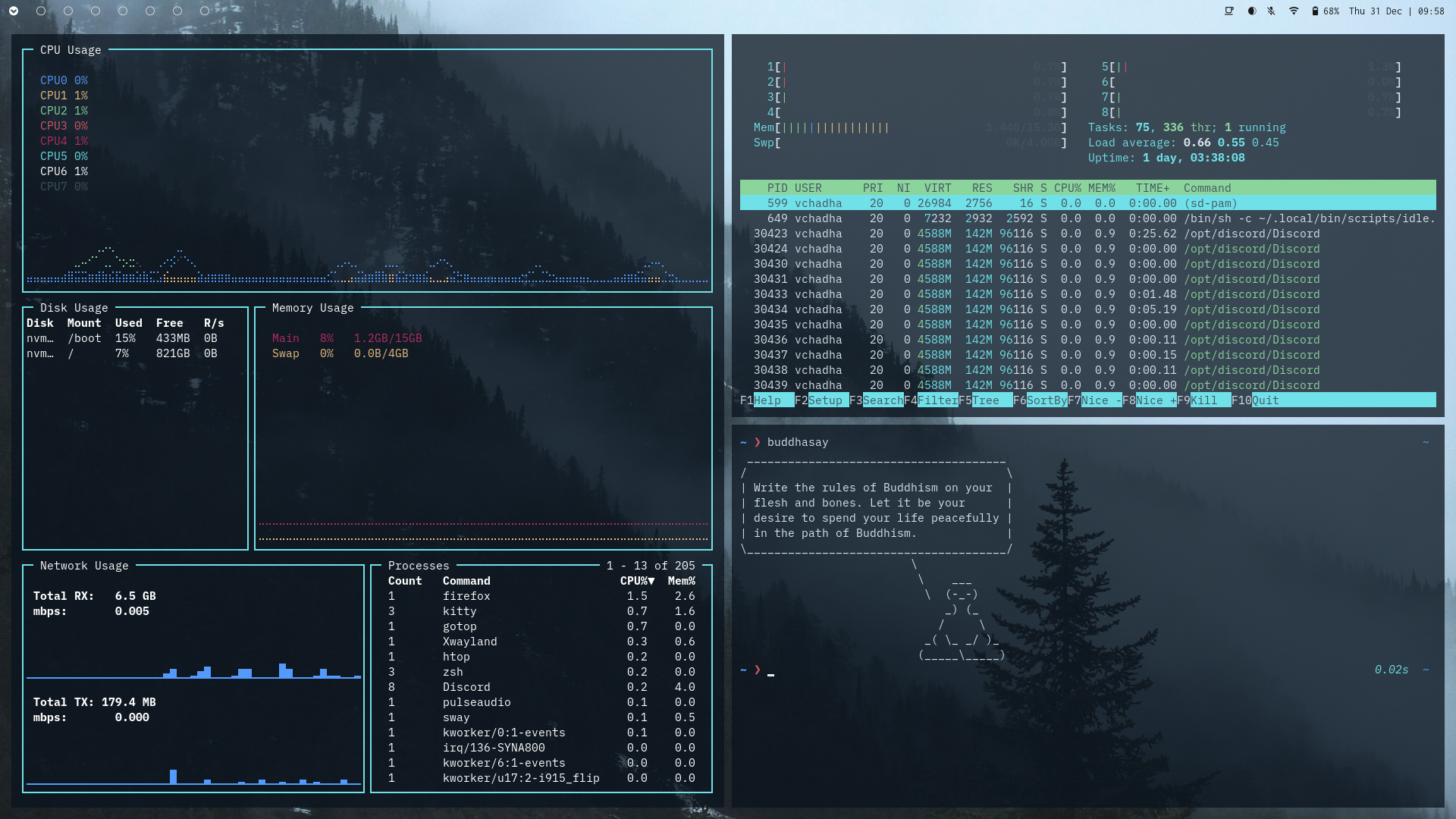Toggle F5 Tree view in htop
The image size is (1456, 819).
click(x=985, y=400)
